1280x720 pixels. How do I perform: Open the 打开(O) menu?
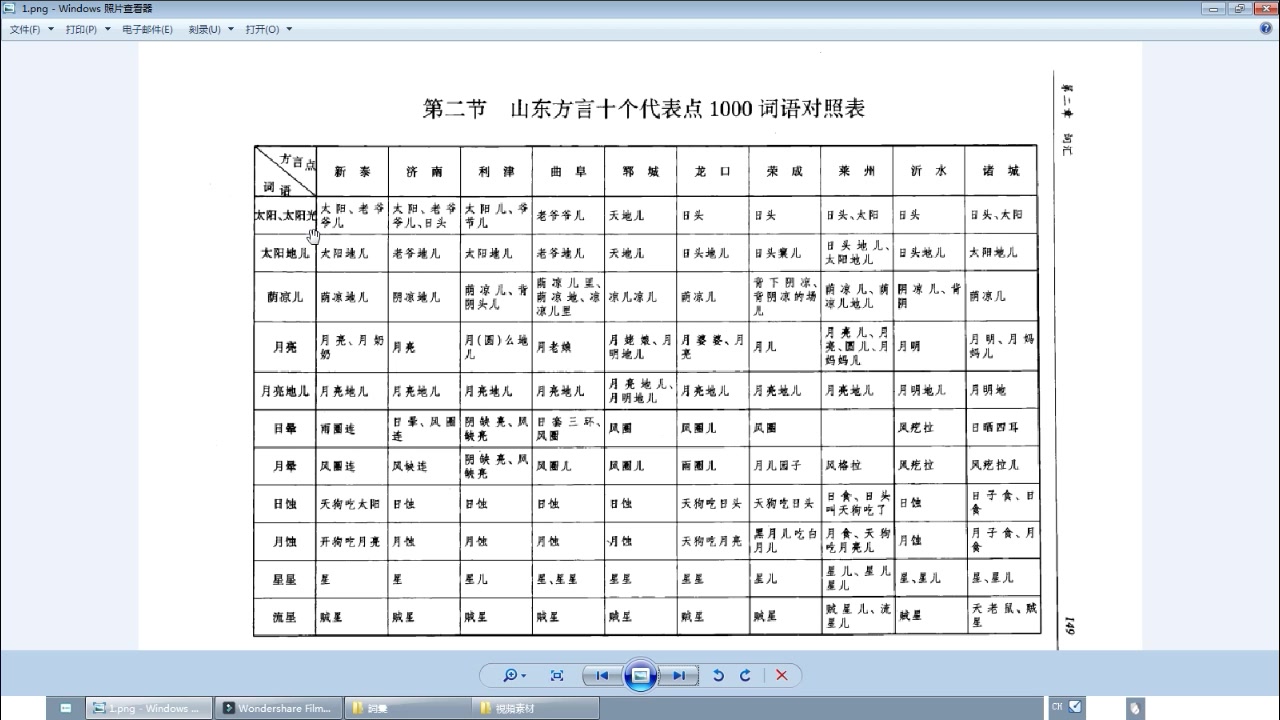pos(268,29)
